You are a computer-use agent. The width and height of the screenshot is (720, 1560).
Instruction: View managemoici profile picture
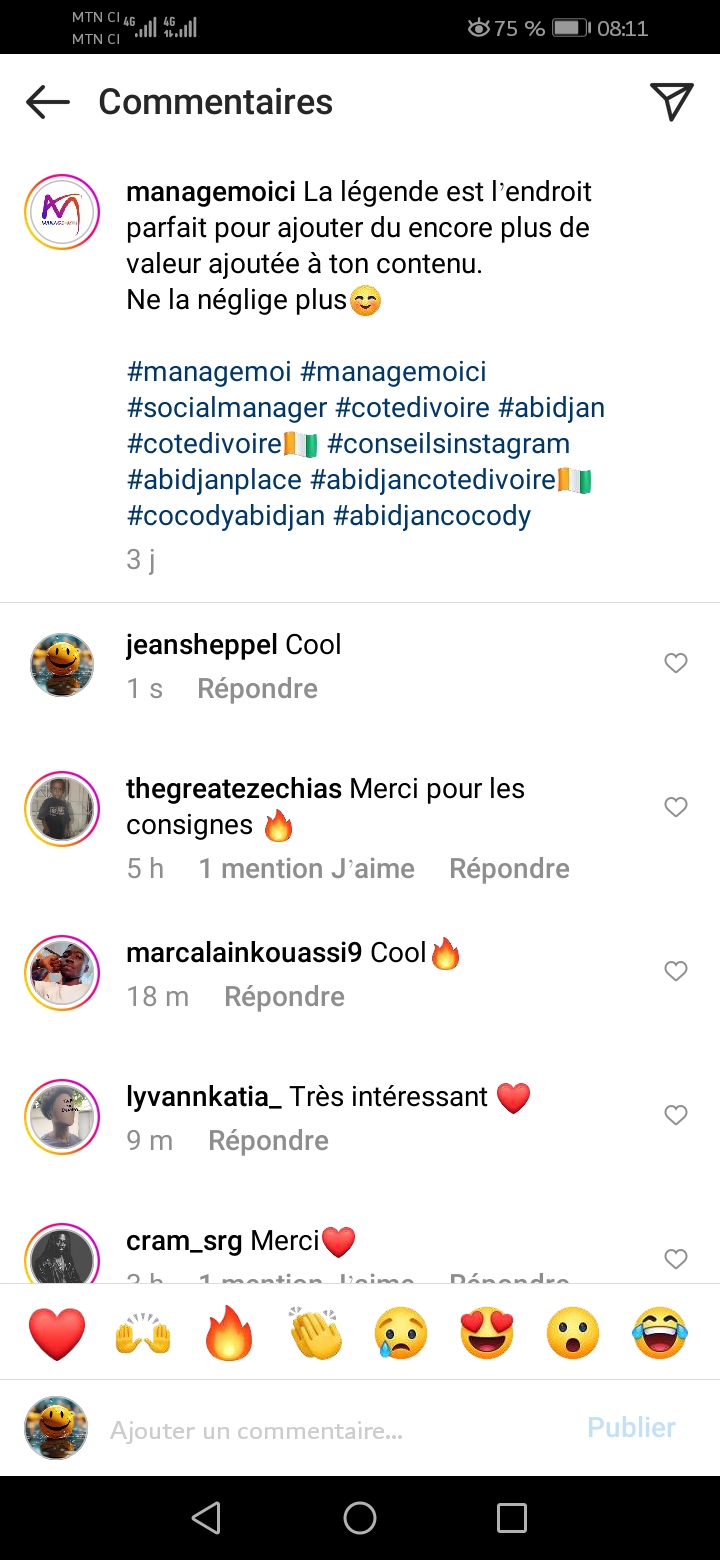click(62, 212)
